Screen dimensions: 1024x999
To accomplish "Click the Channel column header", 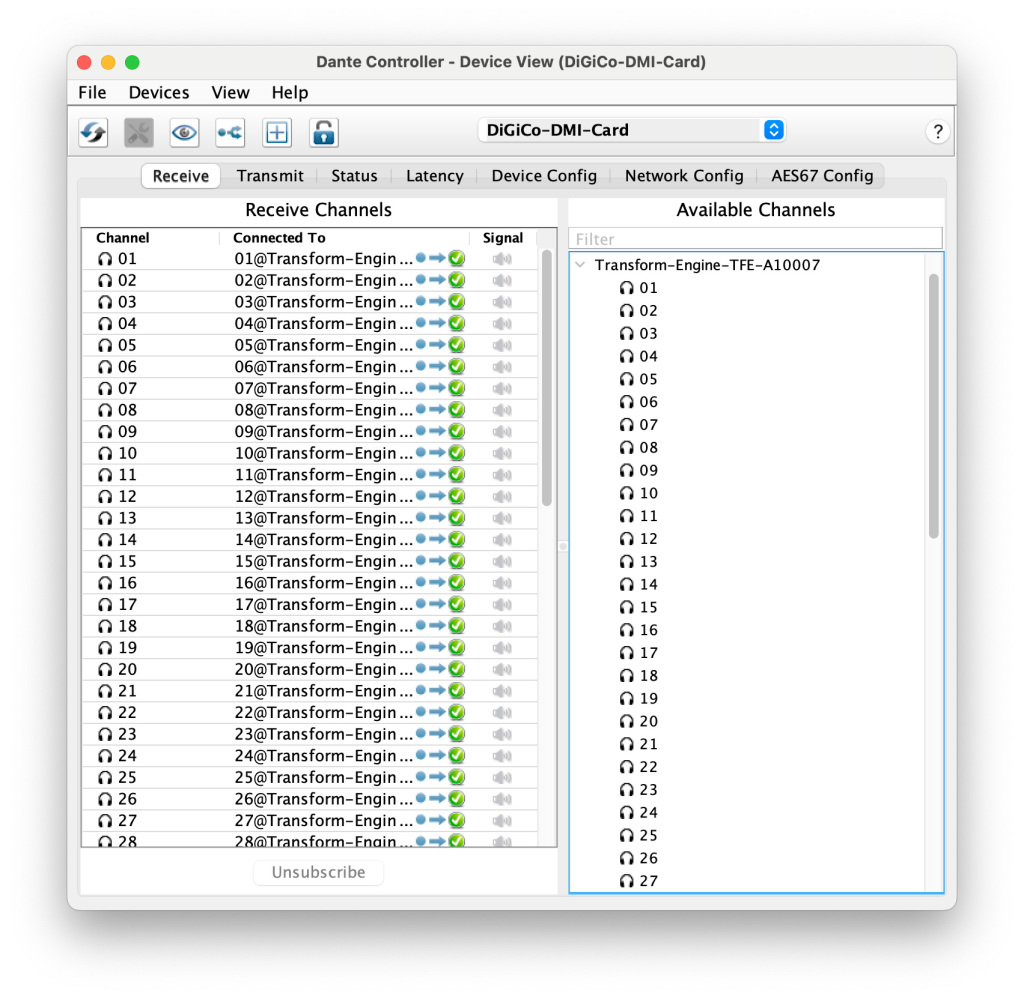I will (123, 238).
